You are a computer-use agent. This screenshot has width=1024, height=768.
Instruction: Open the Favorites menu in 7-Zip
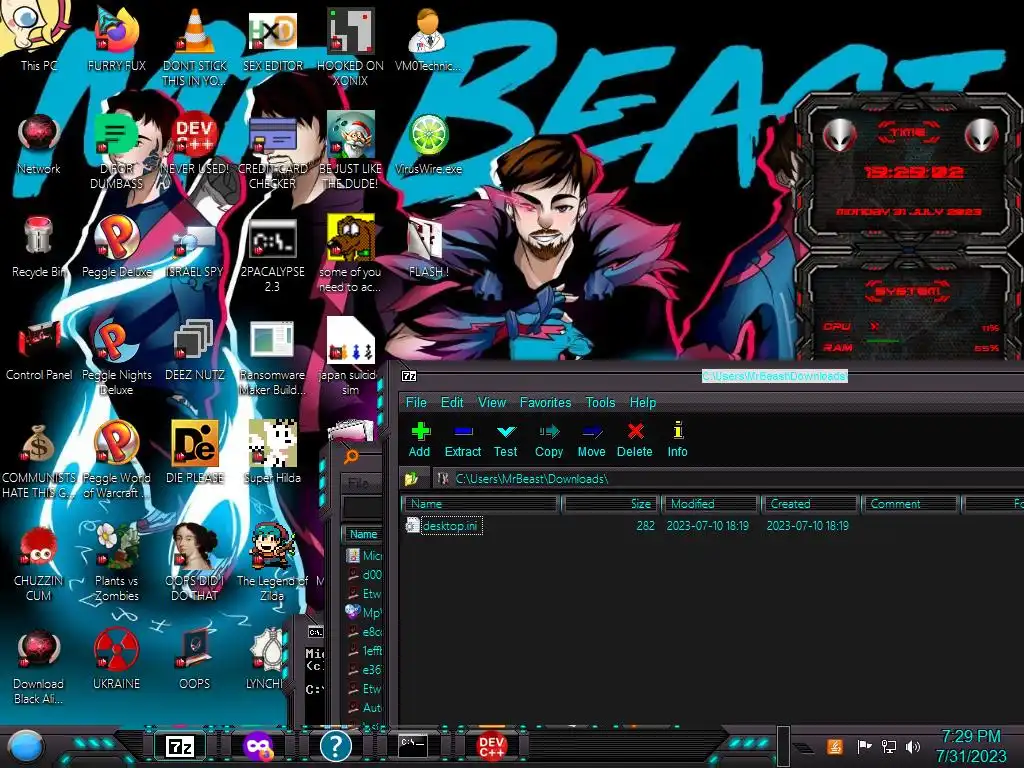[x=545, y=402]
